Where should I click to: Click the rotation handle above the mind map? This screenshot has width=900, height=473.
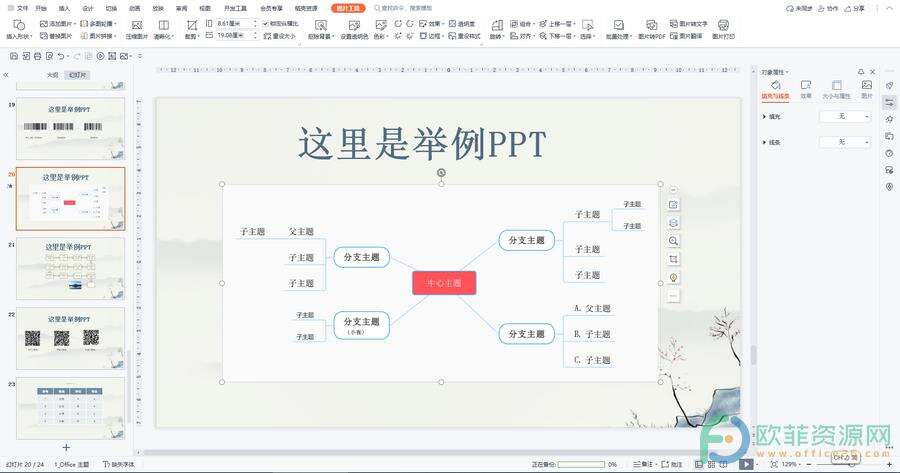click(x=441, y=173)
